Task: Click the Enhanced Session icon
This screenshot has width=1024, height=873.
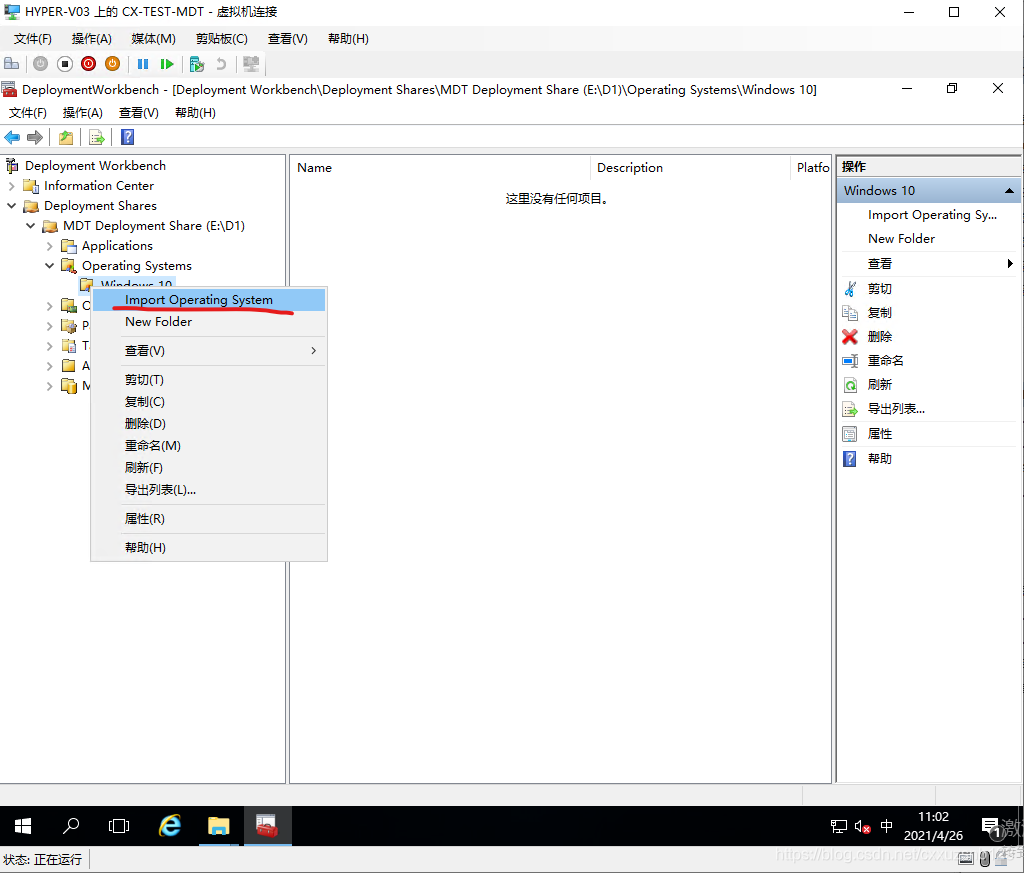Action: tap(251, 64)
